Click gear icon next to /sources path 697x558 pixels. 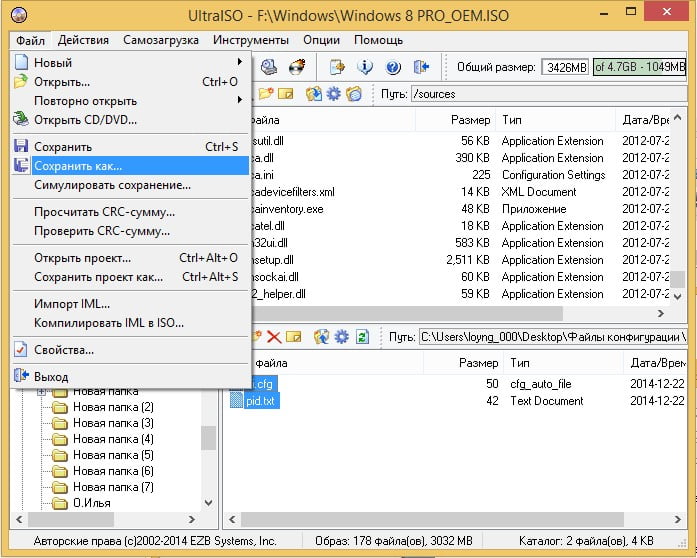(333, 94)
